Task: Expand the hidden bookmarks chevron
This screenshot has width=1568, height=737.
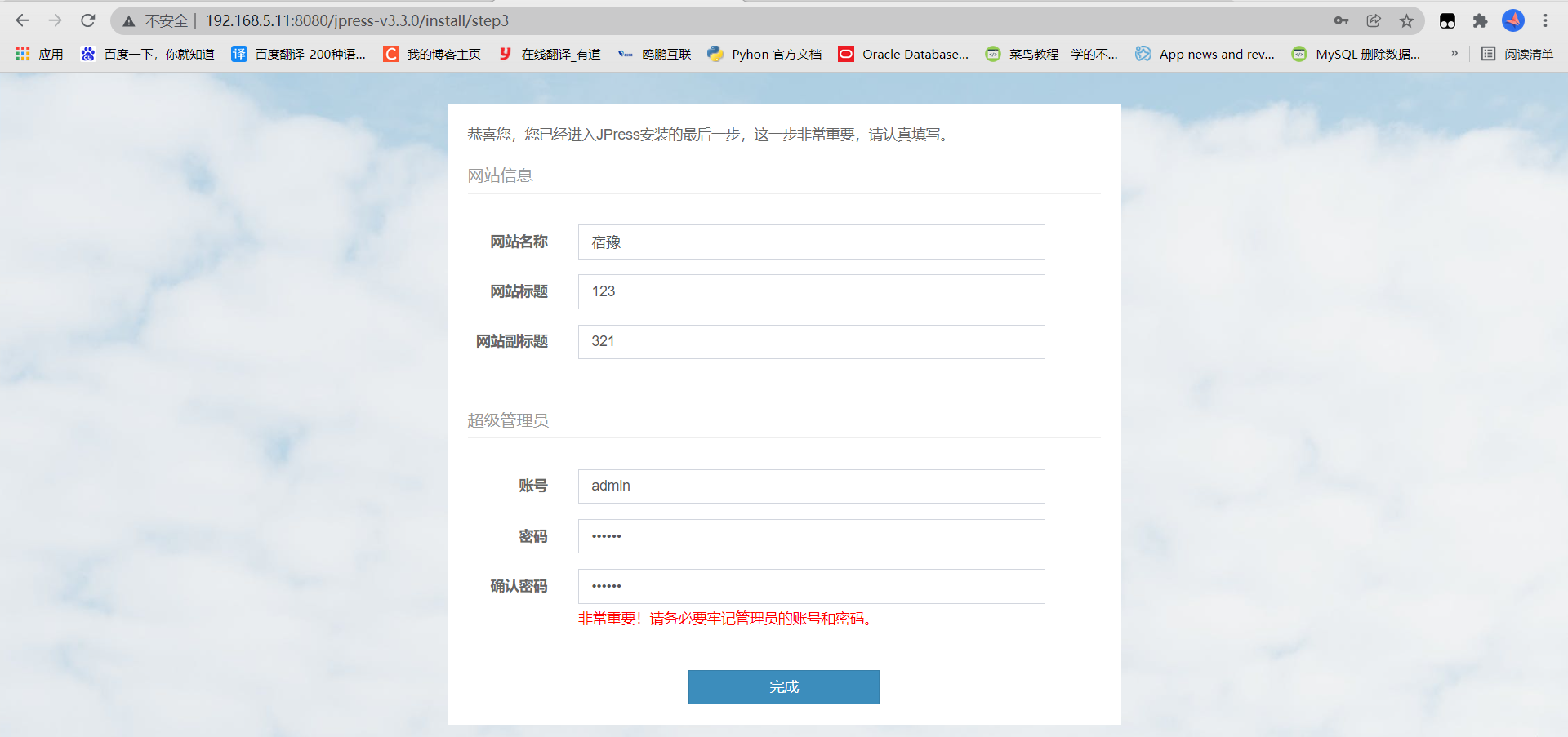Action: click(x=1454, y=54)
